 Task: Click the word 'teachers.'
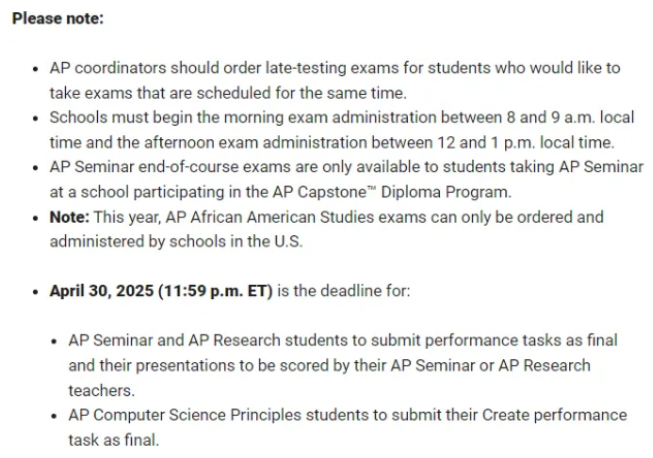coord(102,391)
